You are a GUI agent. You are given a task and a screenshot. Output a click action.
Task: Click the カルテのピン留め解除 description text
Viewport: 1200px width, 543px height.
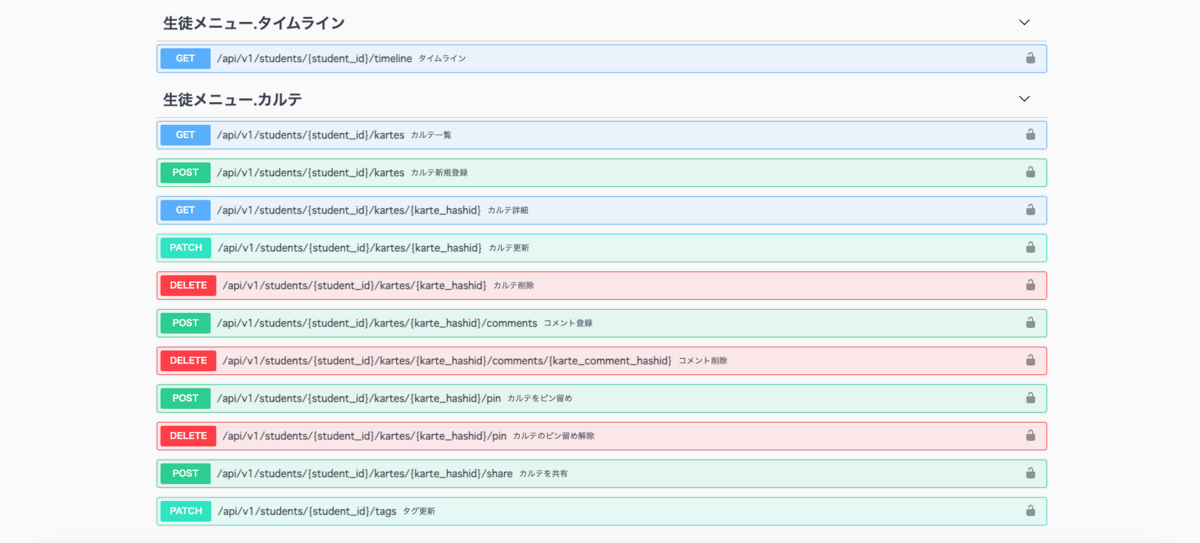pos(554,436)
